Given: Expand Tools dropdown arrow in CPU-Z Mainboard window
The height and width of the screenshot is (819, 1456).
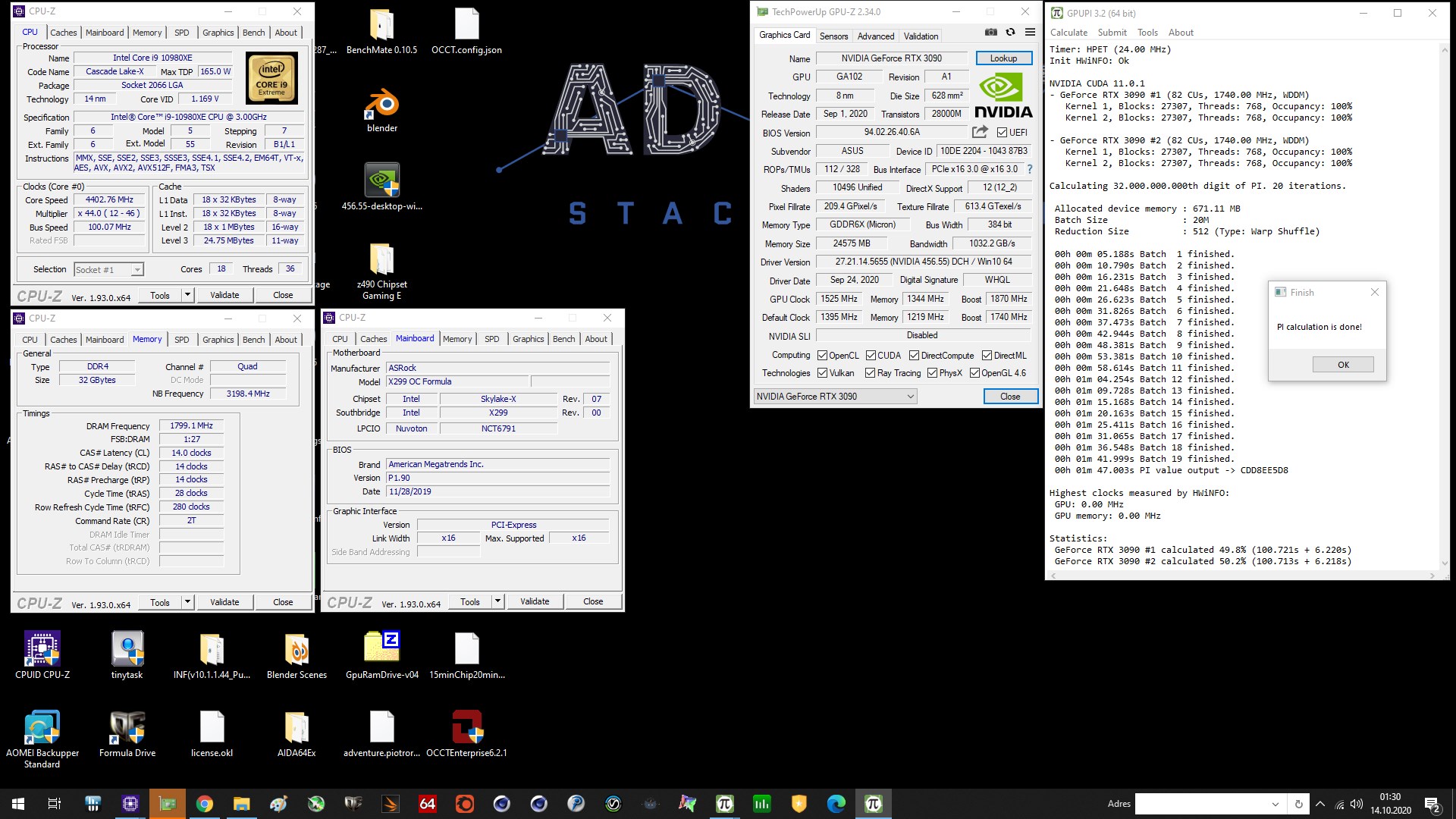Looking at the screenshot, I should [498, 601].
